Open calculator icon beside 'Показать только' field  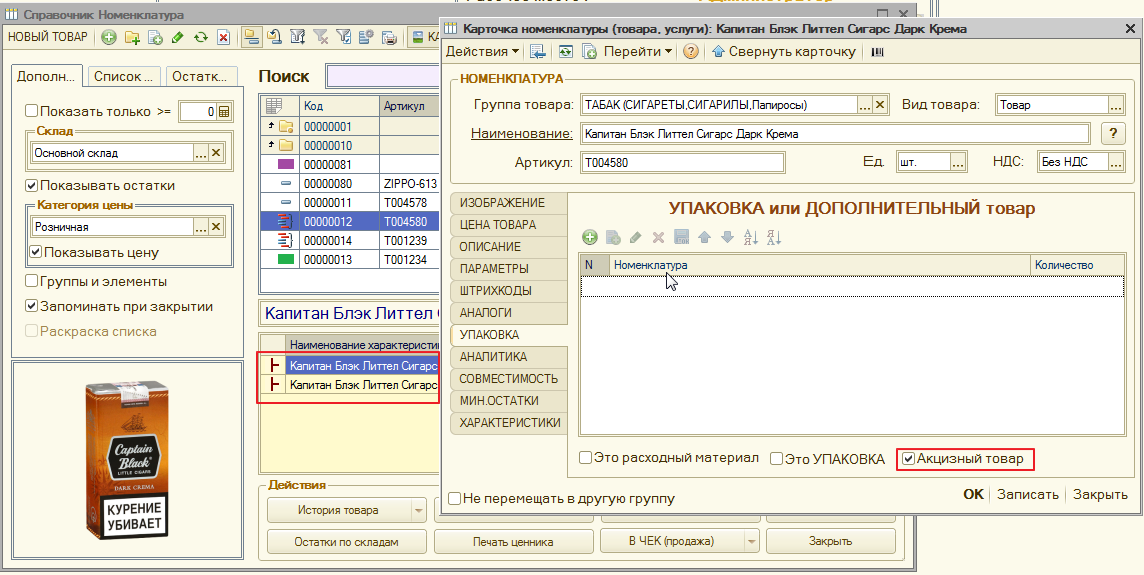click(x=225, y=112)
